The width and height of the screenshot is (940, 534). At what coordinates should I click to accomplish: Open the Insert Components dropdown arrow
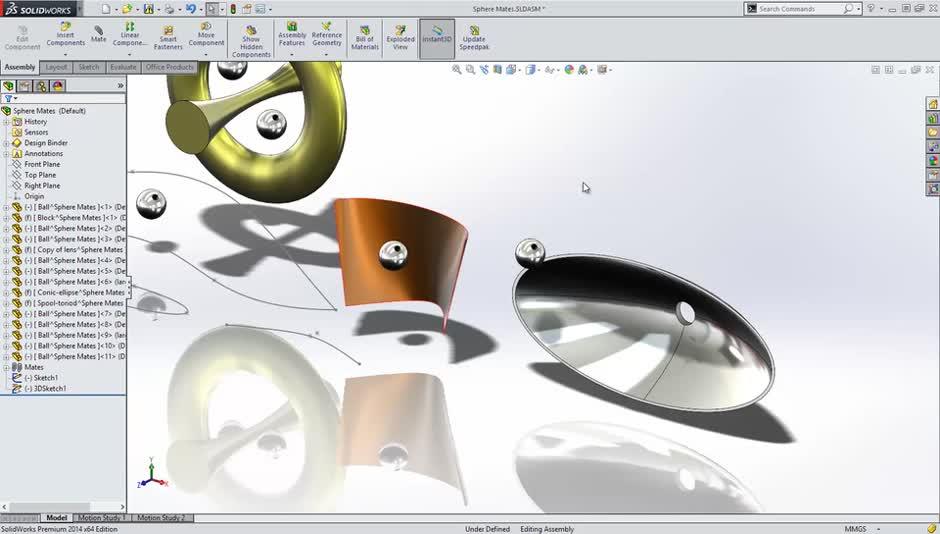[65, 55]
